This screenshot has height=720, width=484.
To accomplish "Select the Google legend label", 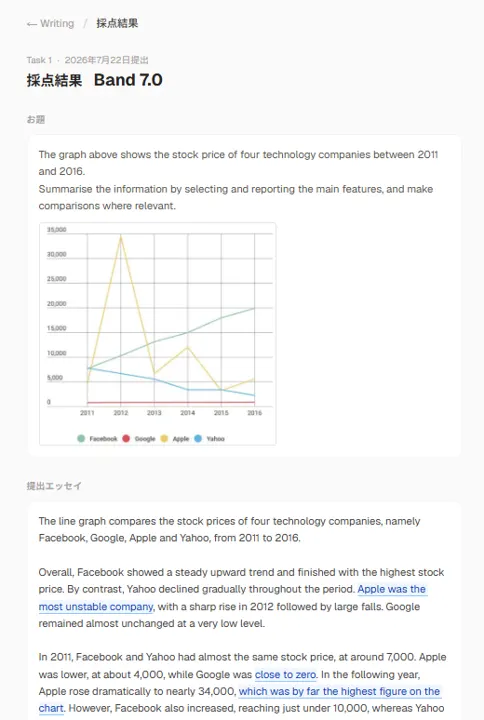I will pos(145,439).
